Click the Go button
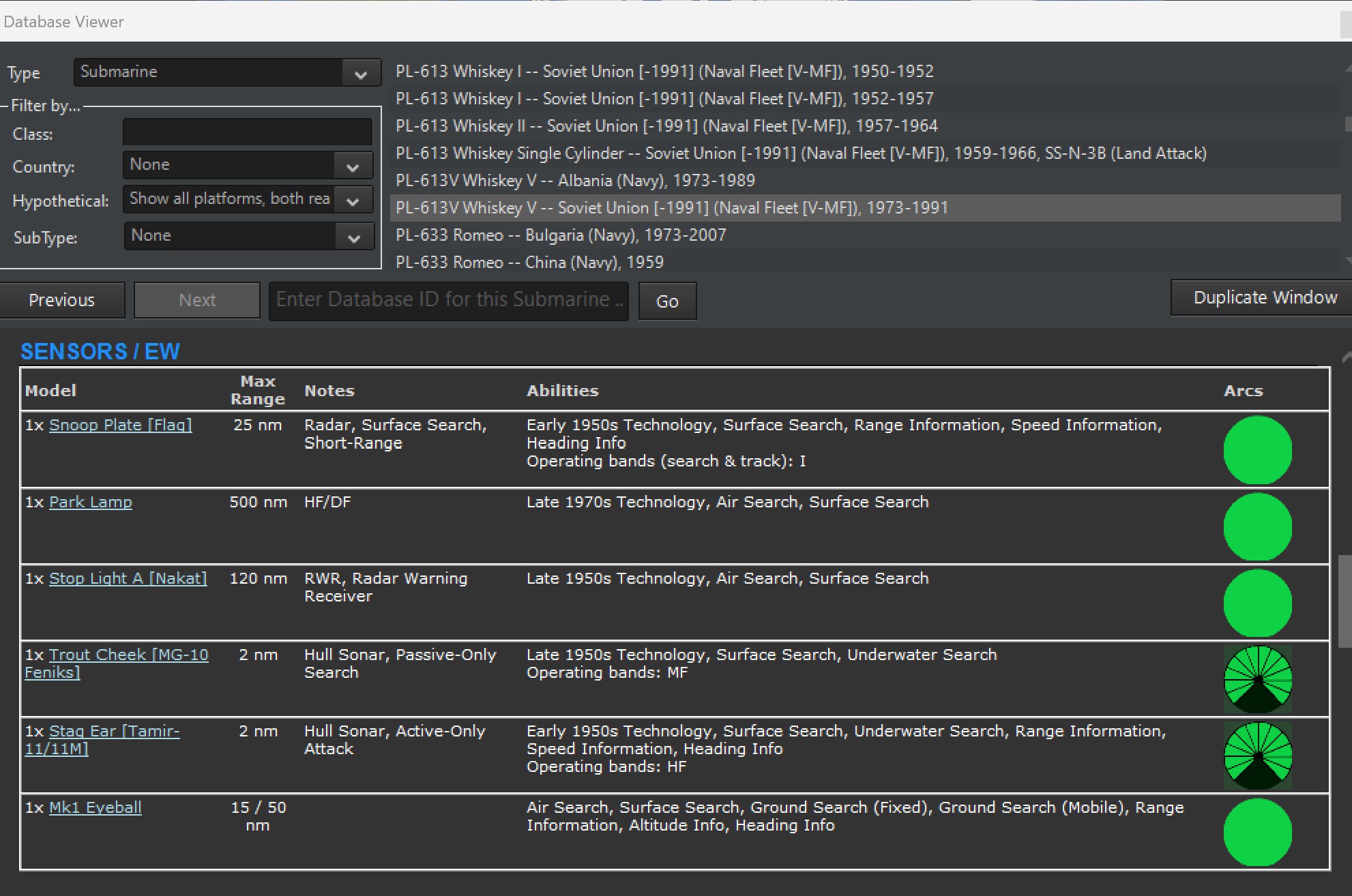Image resolution: width=1352 pixels, height=896 pixels. (x=666, y=301)
